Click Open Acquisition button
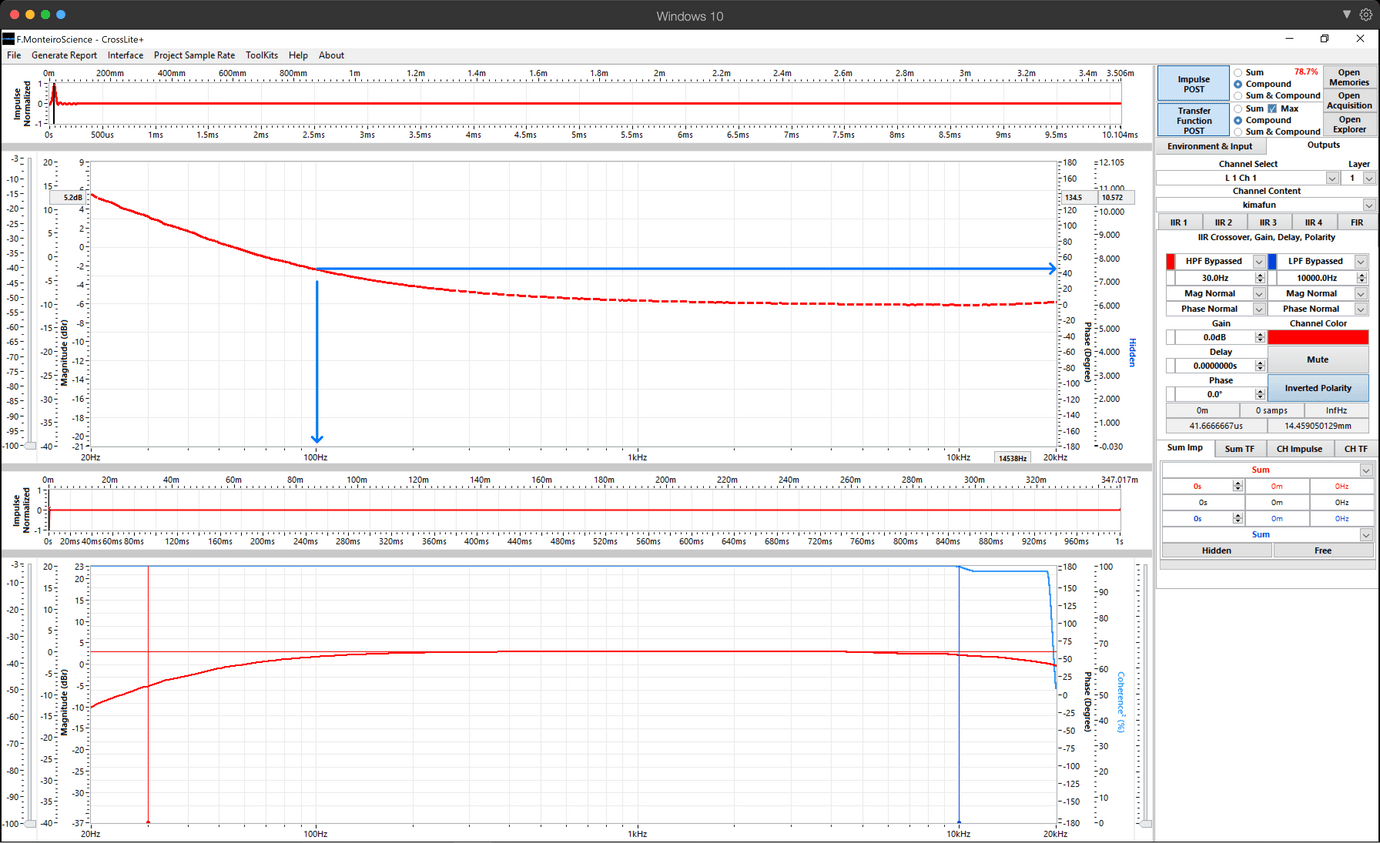Viewport: 1380px width, 843px height. click(x=1349, y=100)
